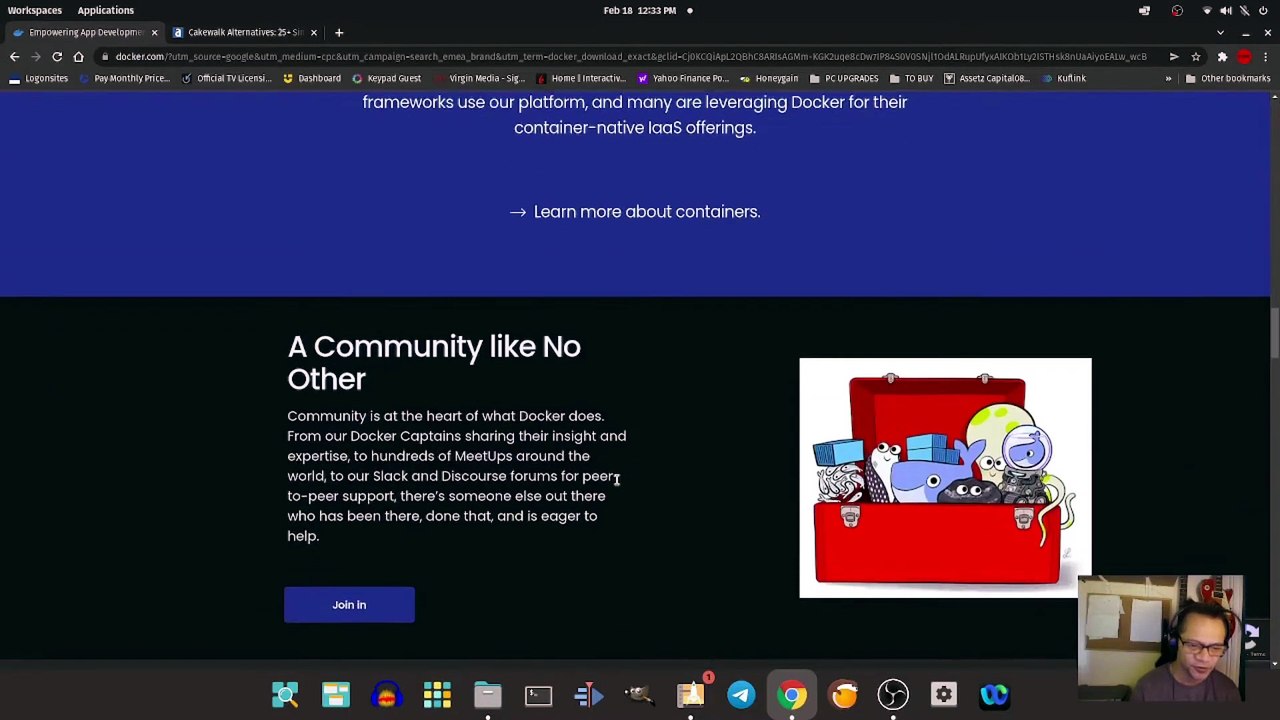Open the clock and calendar panel
The width and height of the screenshot is (1280, 720).
(640, 10)
